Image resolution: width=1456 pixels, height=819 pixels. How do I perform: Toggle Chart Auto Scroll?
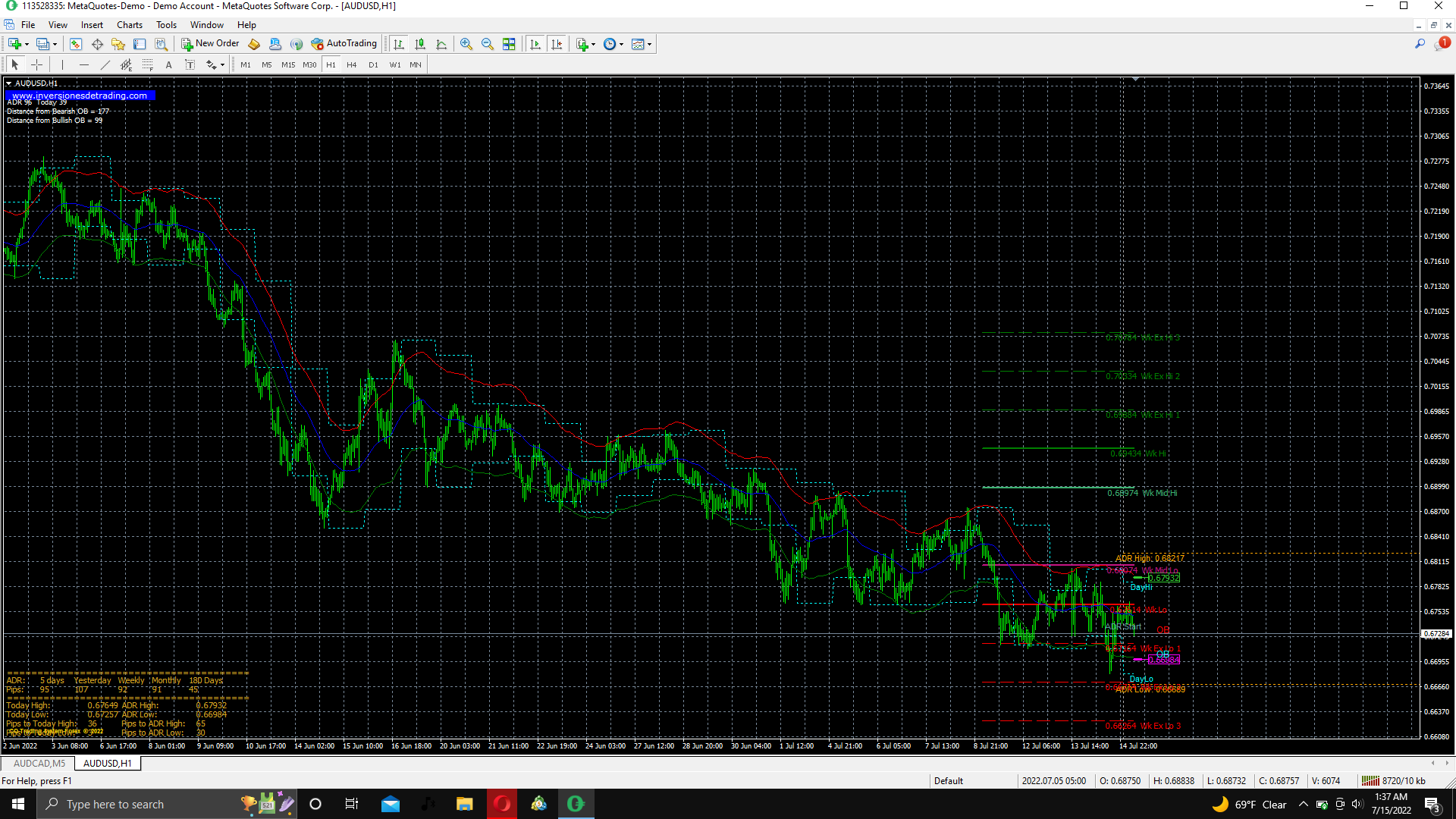[535, 44]
